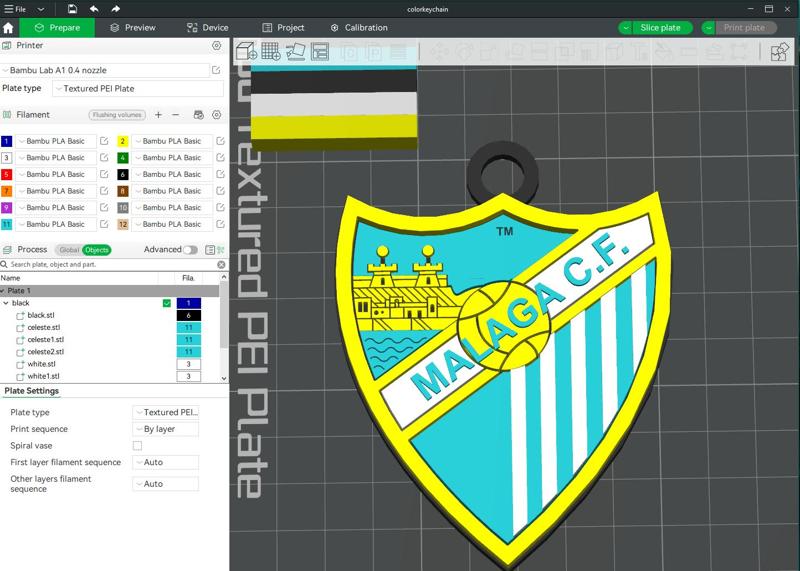This screenshot has width=800, height=571.
Task: Edit filament 6 preset icon
Action: click(220, 174)
